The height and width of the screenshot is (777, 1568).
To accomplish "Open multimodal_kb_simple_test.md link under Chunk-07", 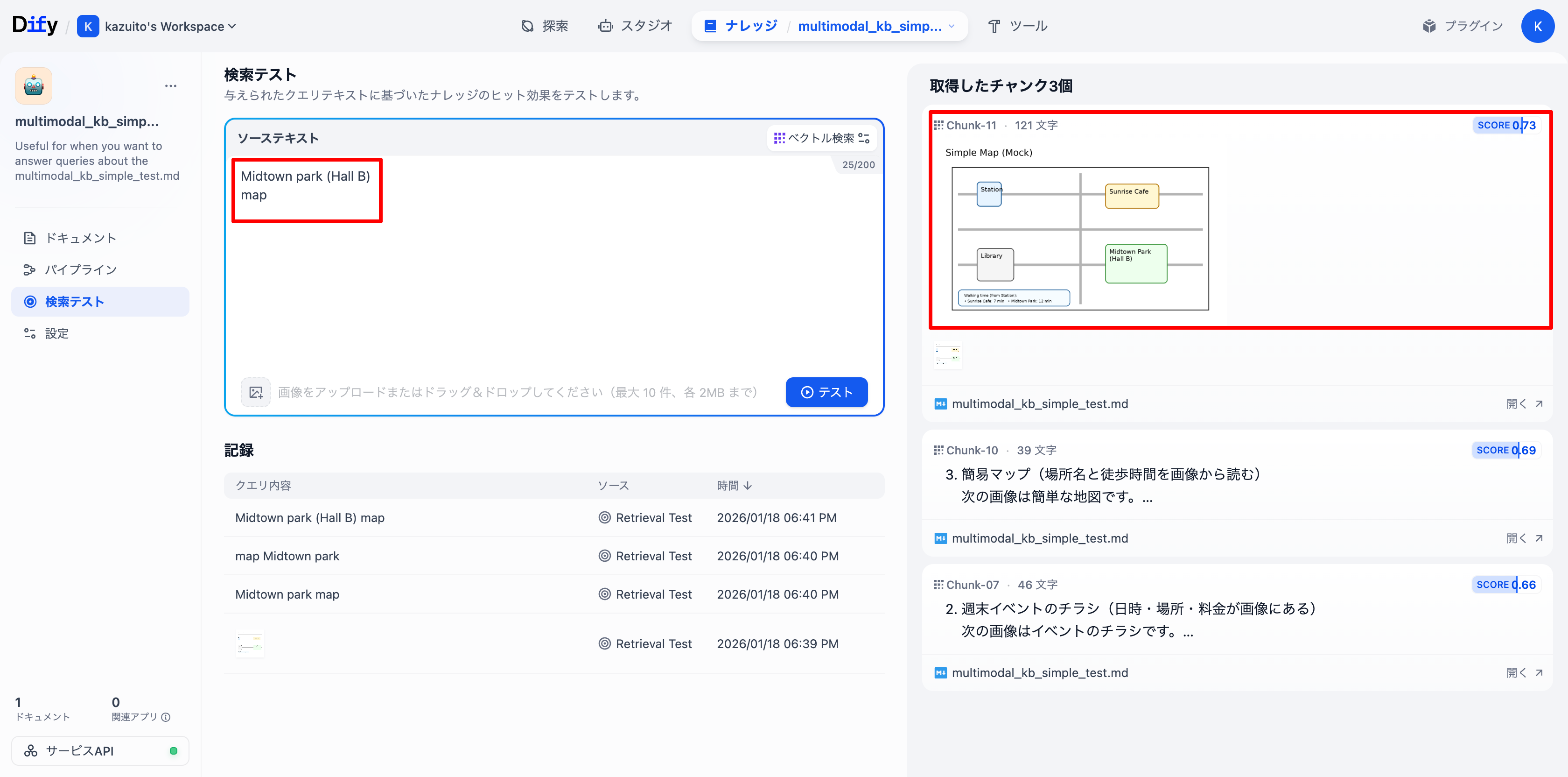I will [1039, 673].
